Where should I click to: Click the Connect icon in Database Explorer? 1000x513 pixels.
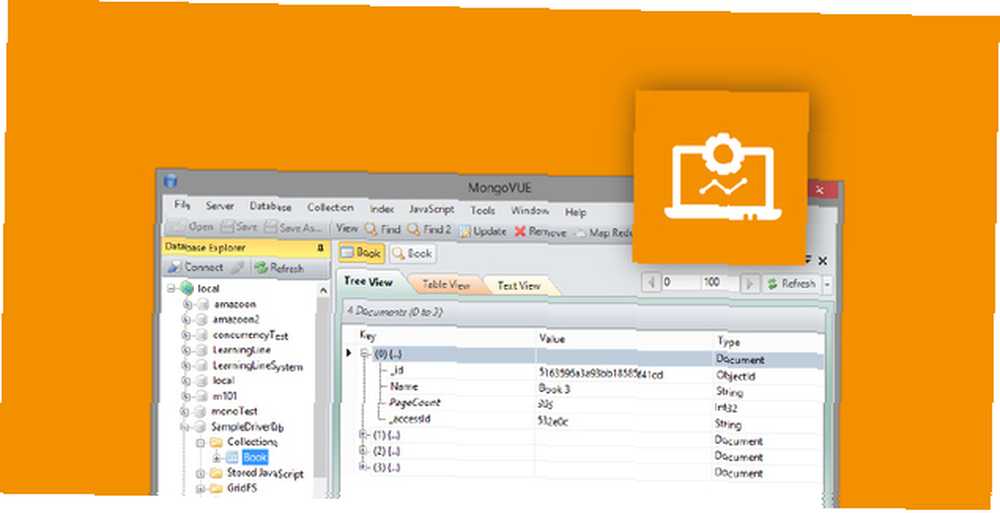(173, 267)
